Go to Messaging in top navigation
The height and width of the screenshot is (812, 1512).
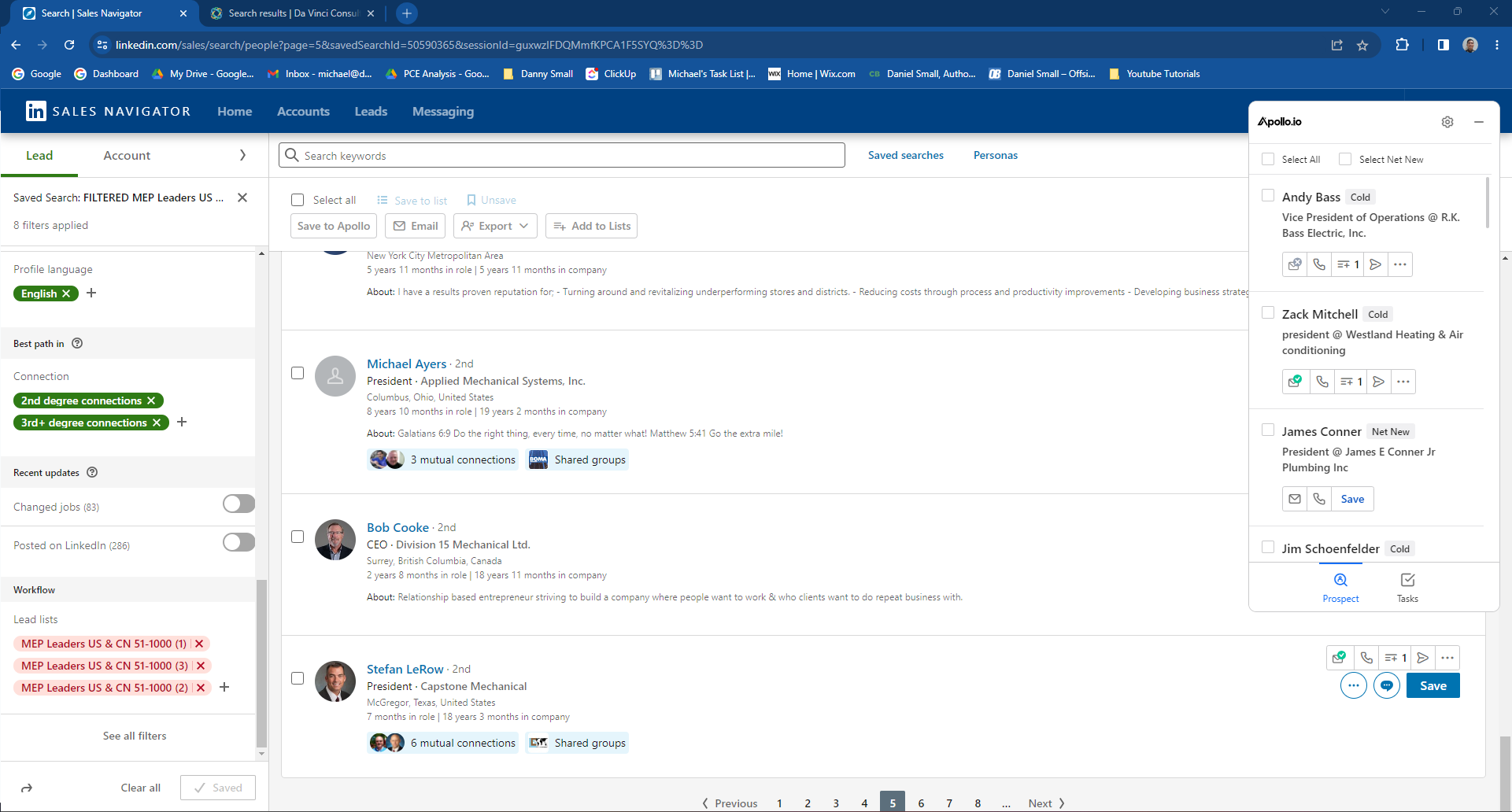coord(443,111)
